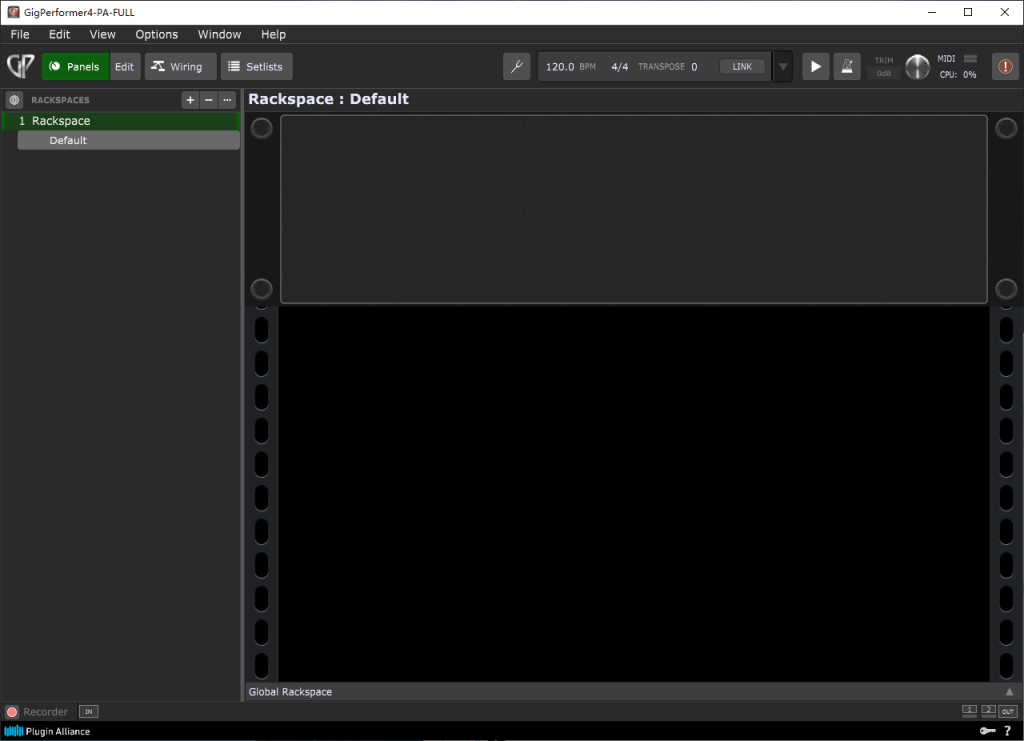The height and width of the screenshot is (741, 1024).
Task: Switch to Panels view
Action: tap(75, 67)
